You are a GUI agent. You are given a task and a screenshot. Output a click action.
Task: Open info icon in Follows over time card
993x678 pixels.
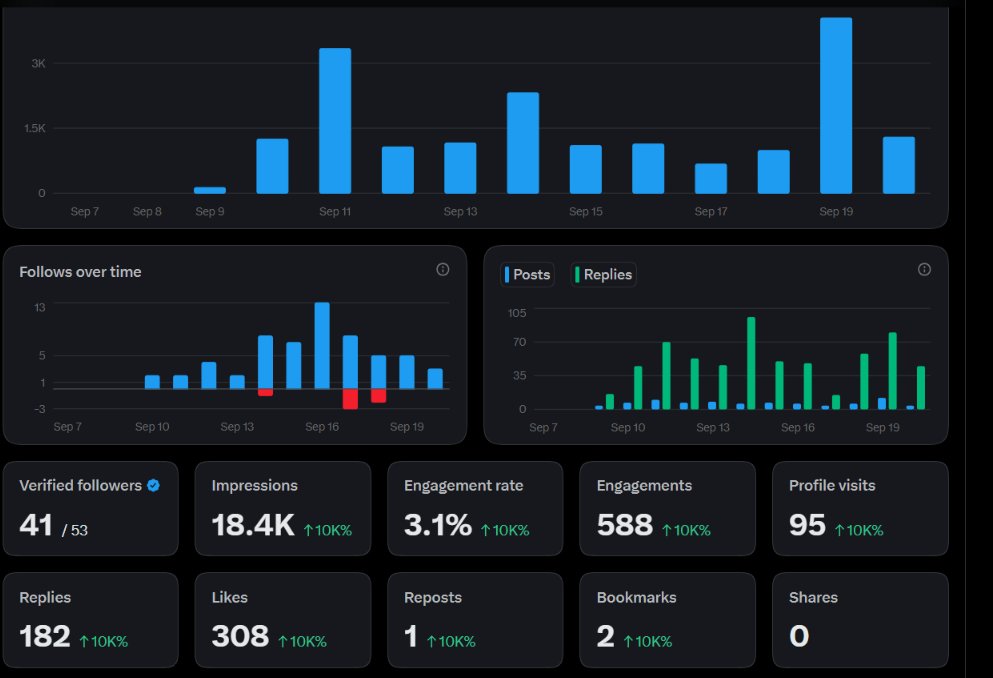click(x=443, y=270)
